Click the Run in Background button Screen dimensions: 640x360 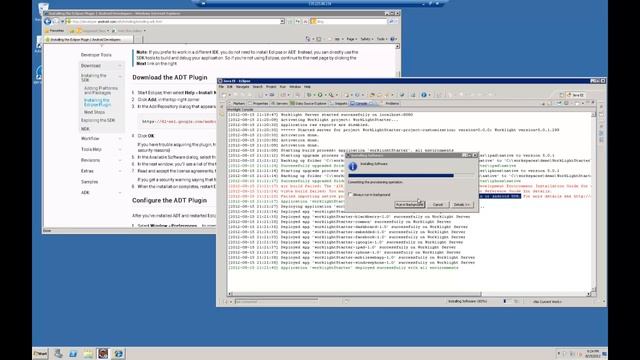tap(409, 204)
